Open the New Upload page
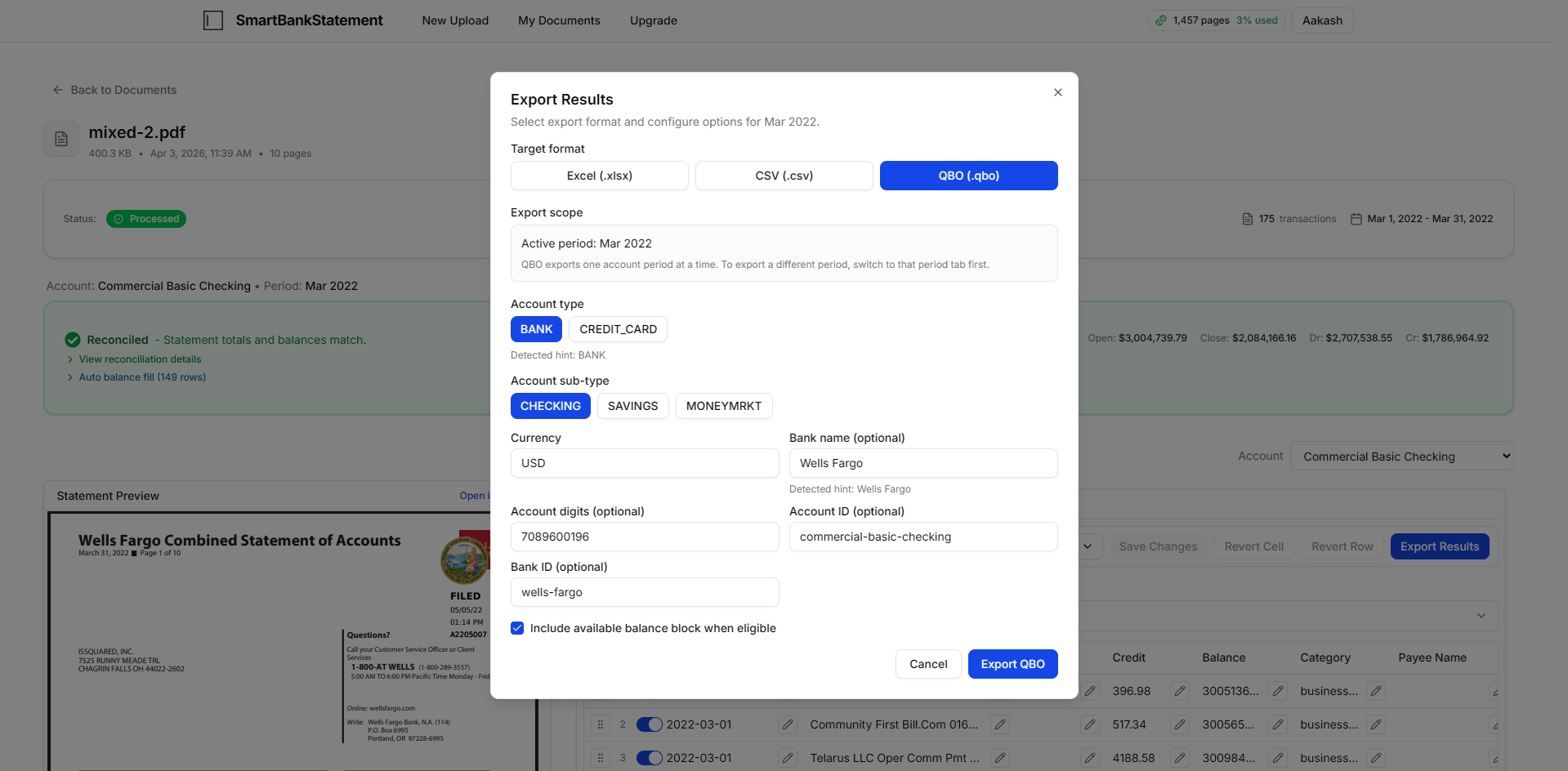The height and width of the screenshot is (771, 1568). pyautogui.click(x=455, y=20)
